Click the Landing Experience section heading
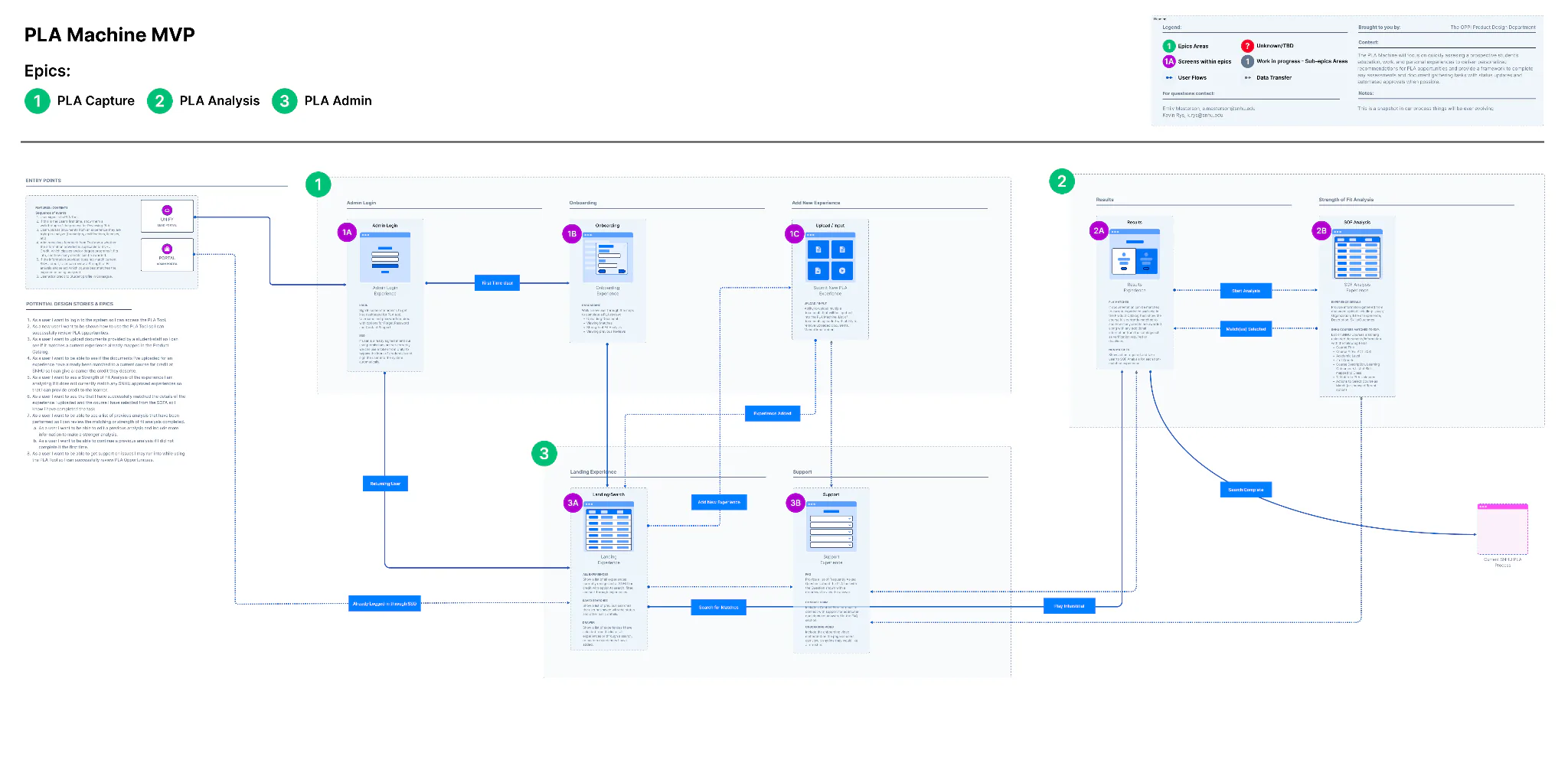This screenshot has height=776, width=1568. point(593,472)
